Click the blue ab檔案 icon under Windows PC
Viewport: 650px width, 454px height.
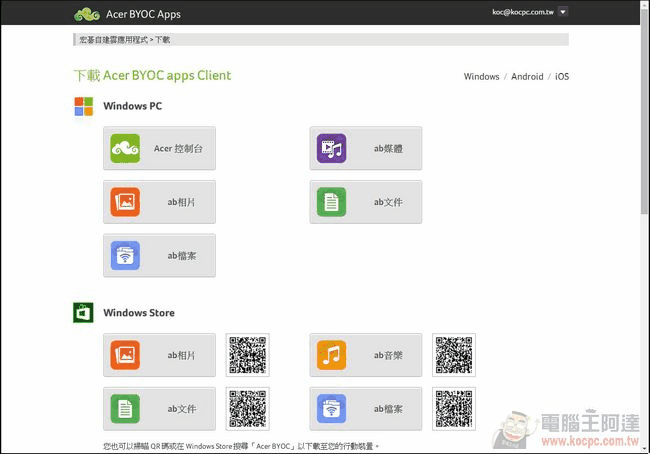pyautogui.click(x=125, y=256)
